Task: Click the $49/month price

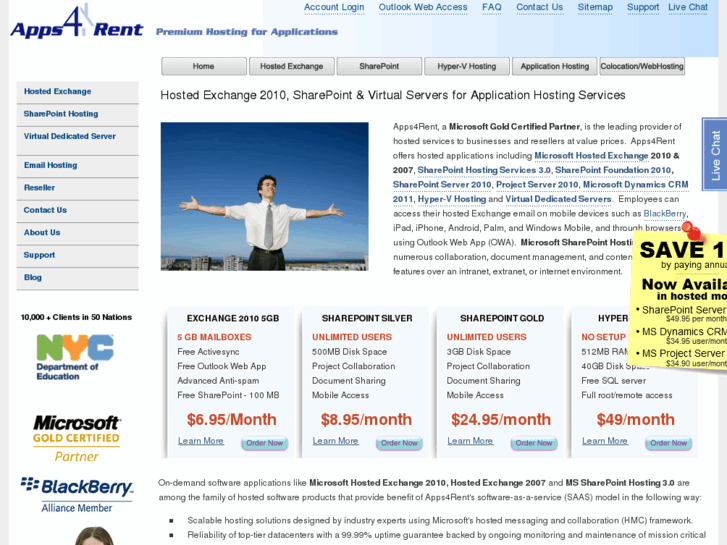Action: point(636,420)
